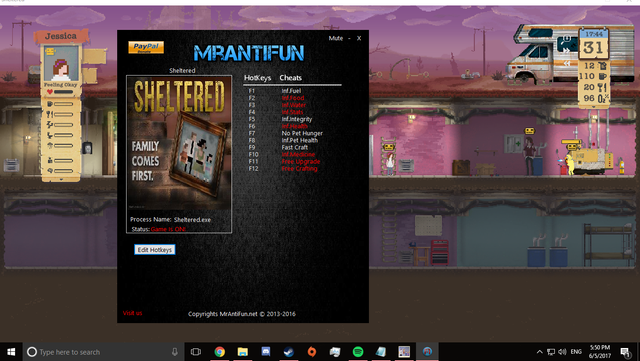This screenshot has width=640, height=361.
Task: Open Task View on taskbar
Action: pyautogui.click(x=196, y=352)
